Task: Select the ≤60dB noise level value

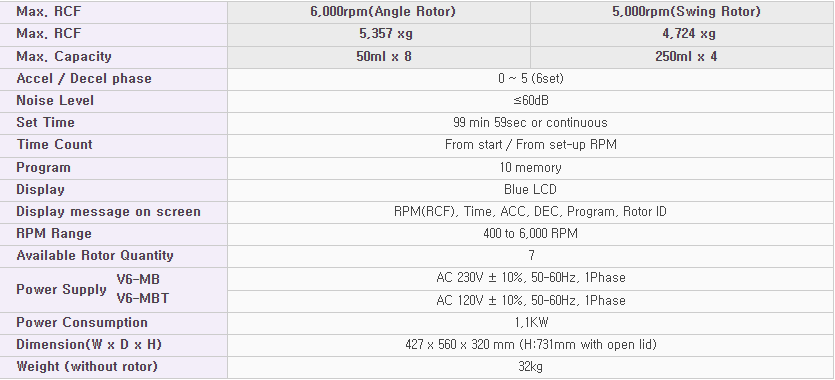Action: click(531, 101)
